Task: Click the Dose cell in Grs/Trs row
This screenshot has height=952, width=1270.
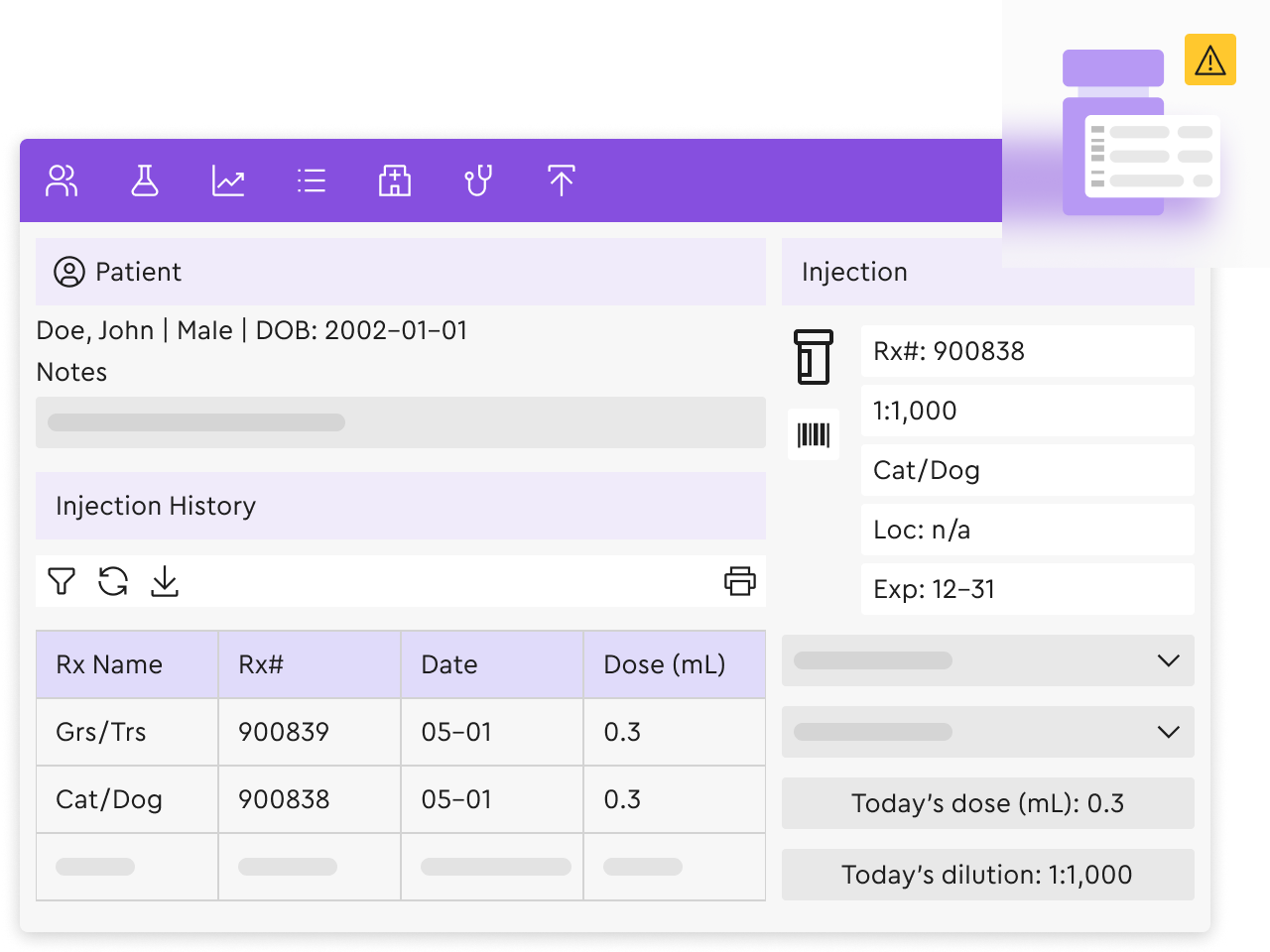Action: click(675, 732)
